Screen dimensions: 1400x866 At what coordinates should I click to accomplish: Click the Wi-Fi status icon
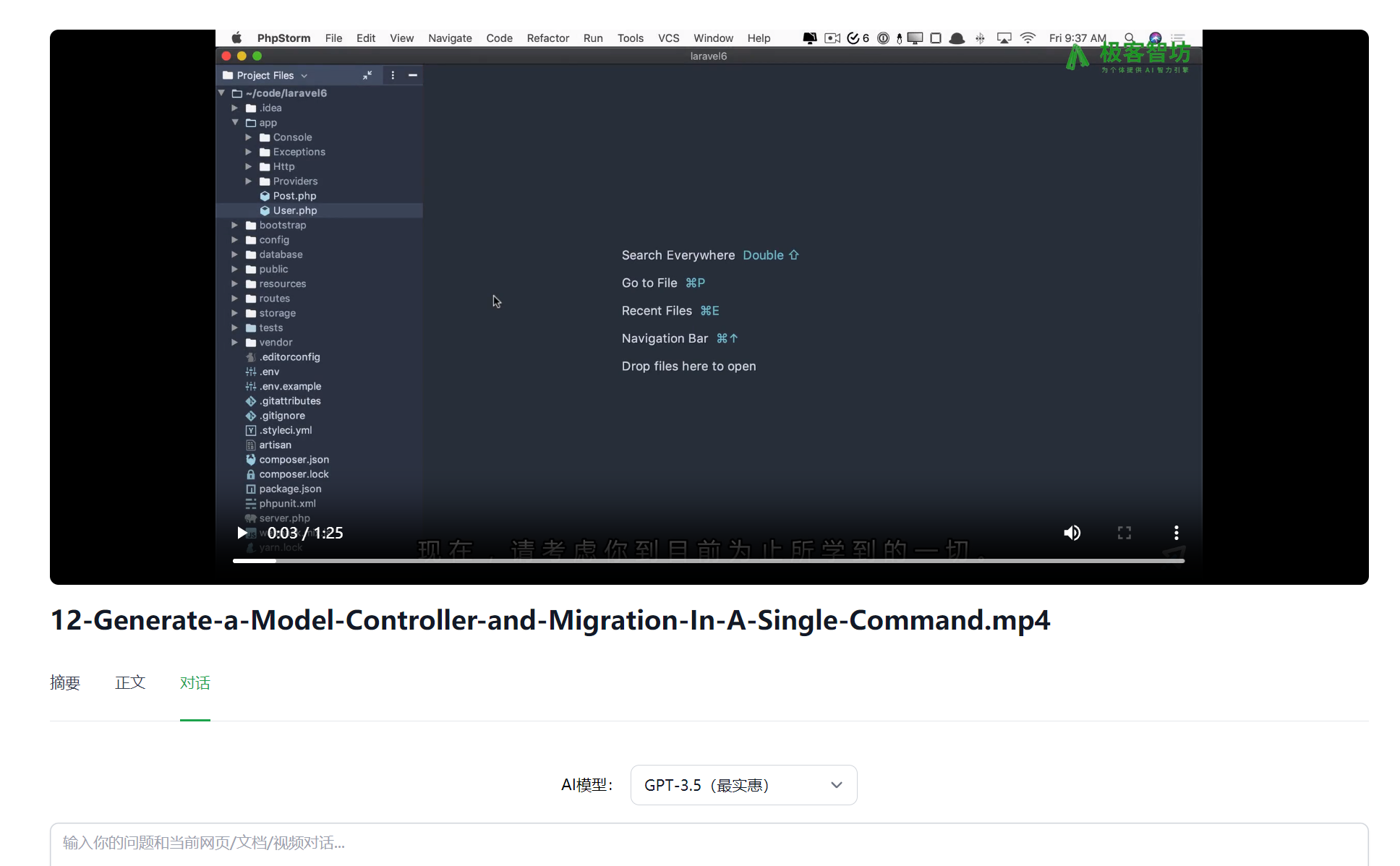pyautogui.click(x=1028, y=38)
